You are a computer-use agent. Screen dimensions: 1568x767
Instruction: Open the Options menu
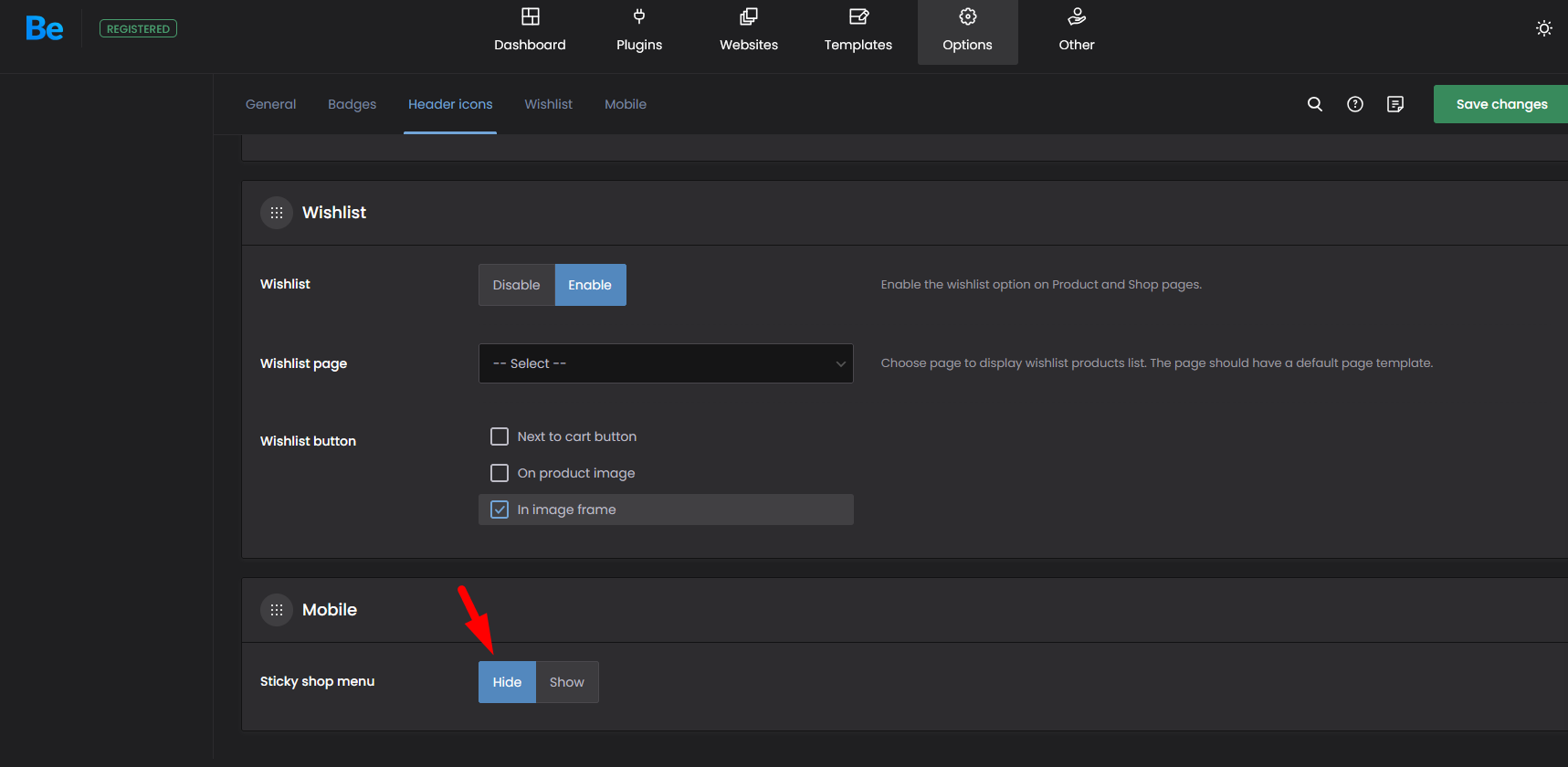(968, 33)
